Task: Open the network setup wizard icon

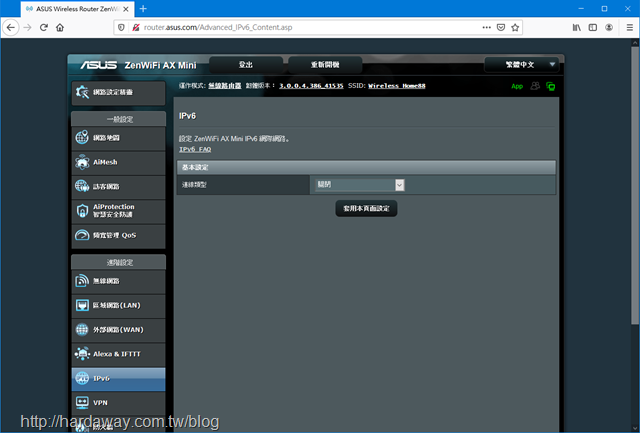Action: pos(82,92)
